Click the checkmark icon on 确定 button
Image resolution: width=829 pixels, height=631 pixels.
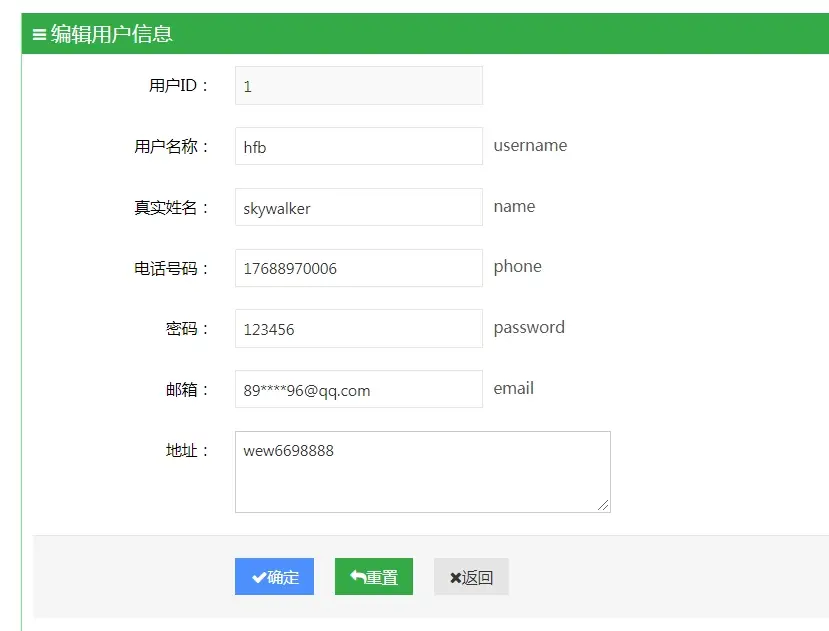(259, 577)
